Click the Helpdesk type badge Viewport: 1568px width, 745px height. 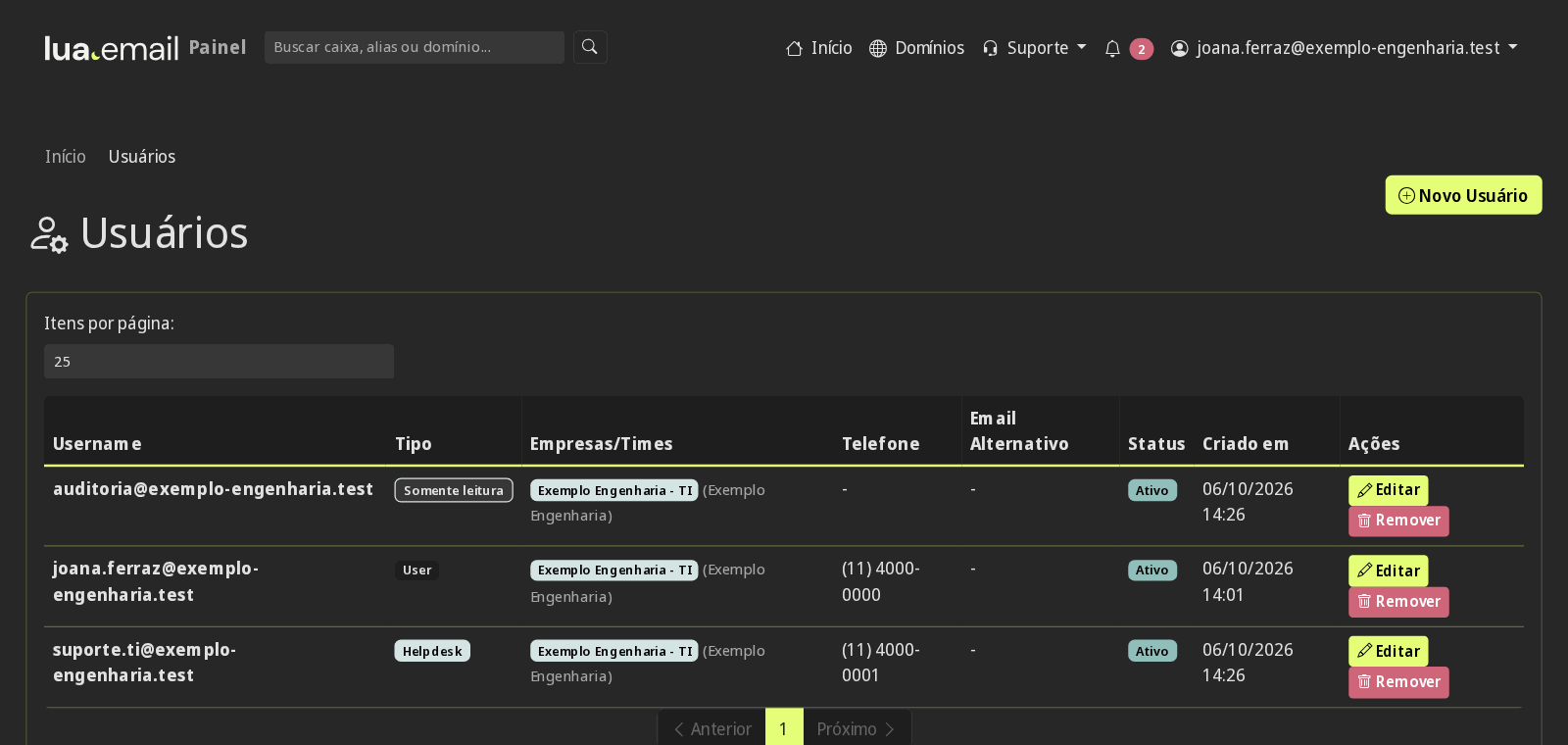pyautogui.click(x=432, y=651)
